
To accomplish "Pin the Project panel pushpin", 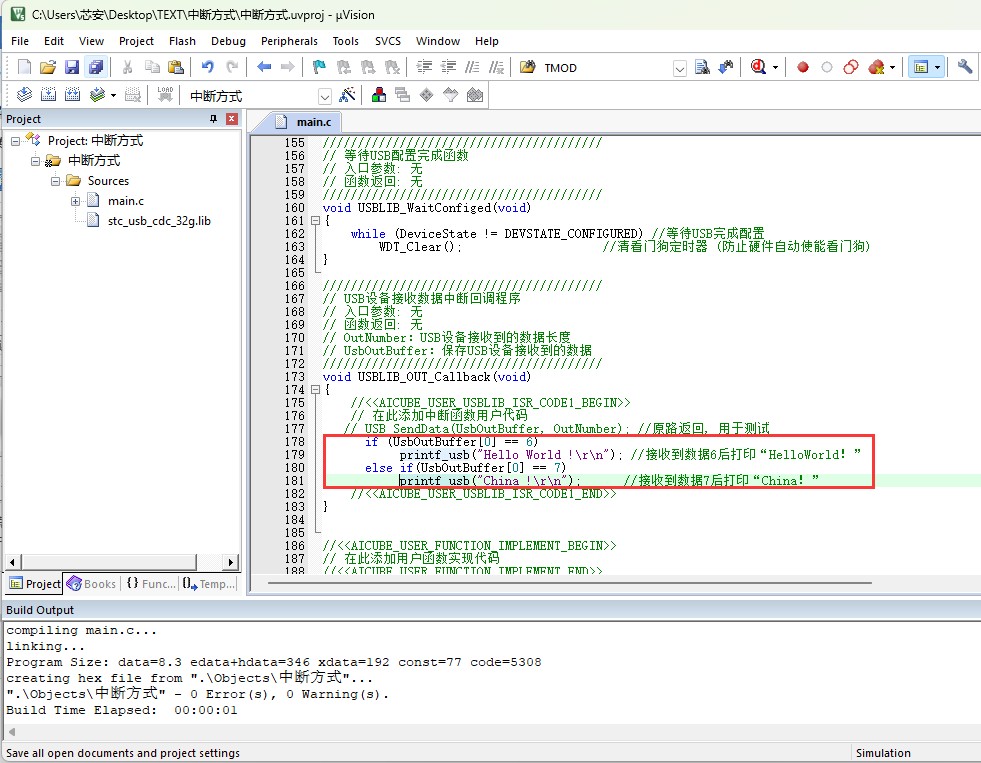I will click(213, 119).
